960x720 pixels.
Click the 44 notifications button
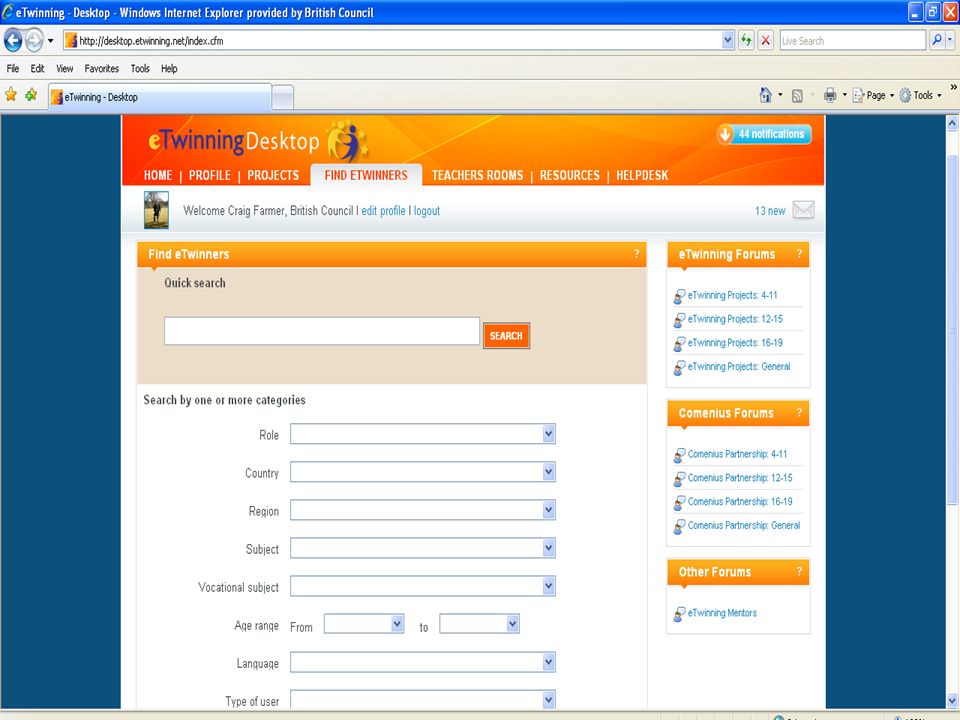[x=764, y=134]
